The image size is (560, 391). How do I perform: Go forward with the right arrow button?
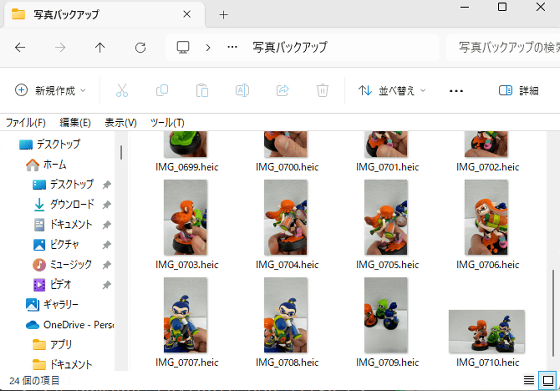tap(60, 47)
